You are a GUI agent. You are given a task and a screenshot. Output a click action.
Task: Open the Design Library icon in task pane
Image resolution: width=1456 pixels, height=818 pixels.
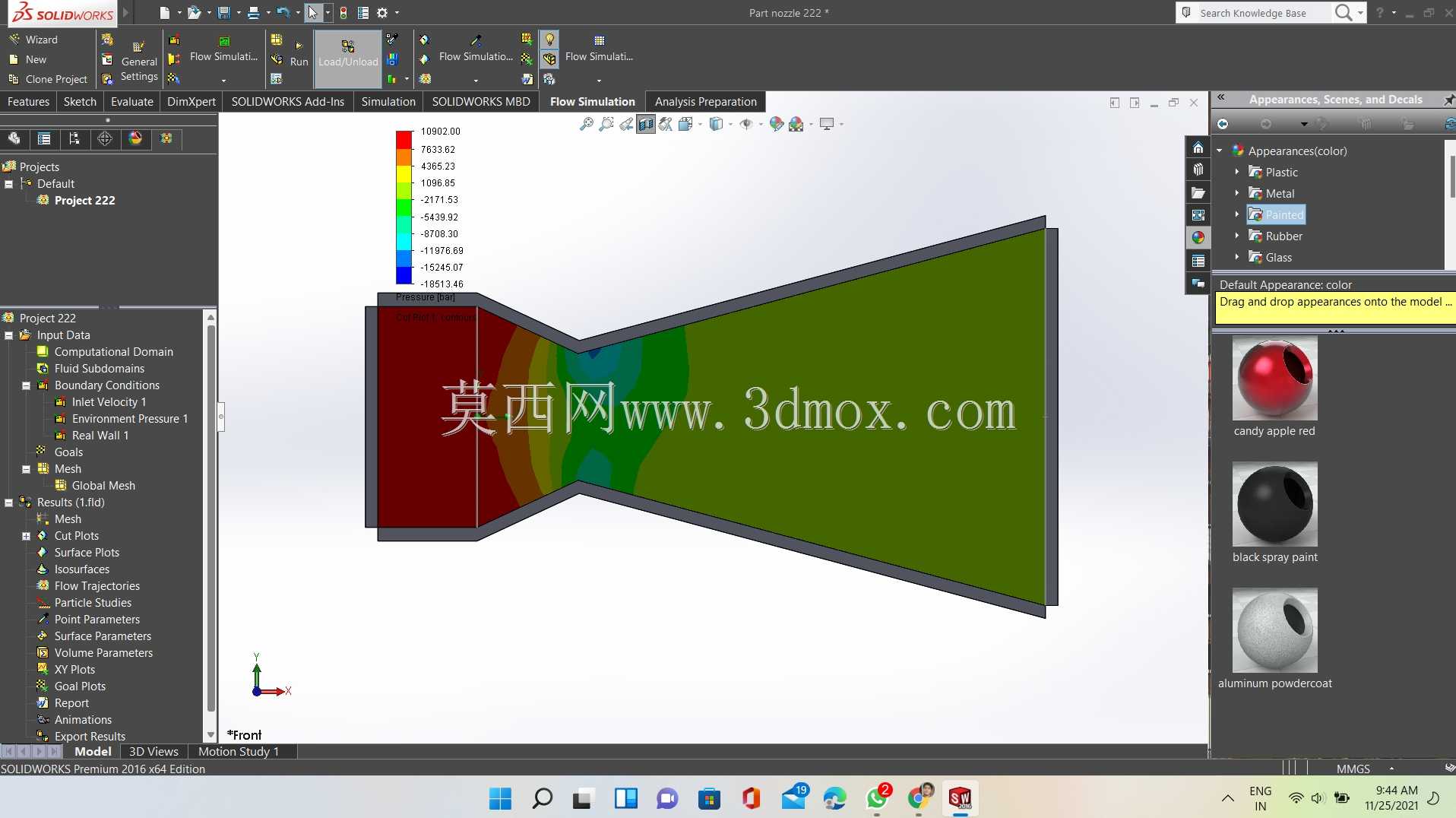tap(1198, 170)
